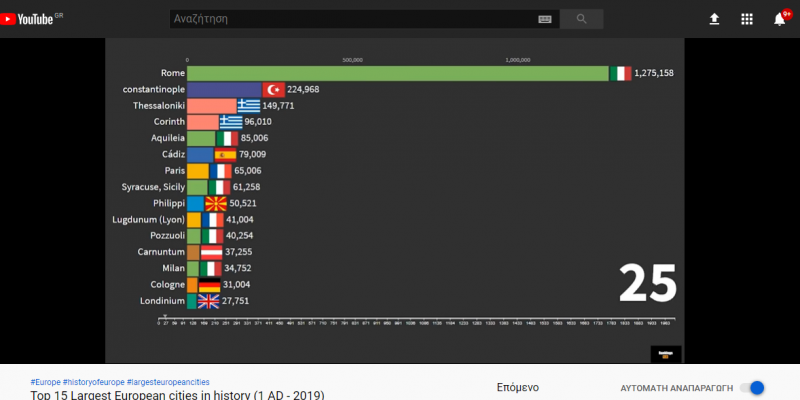Click the Italian flag beside Rome bar
This screenshot has height=400, width=800.
621,73
